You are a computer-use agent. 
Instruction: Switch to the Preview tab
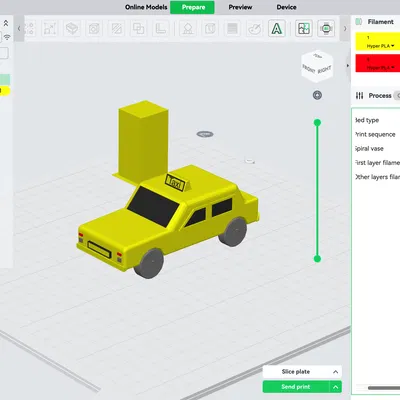click(240, 7)
